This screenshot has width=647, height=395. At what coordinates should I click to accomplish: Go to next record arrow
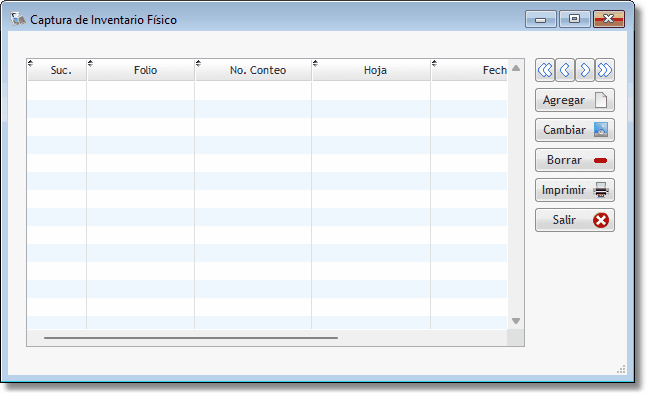tap(585, 70)
